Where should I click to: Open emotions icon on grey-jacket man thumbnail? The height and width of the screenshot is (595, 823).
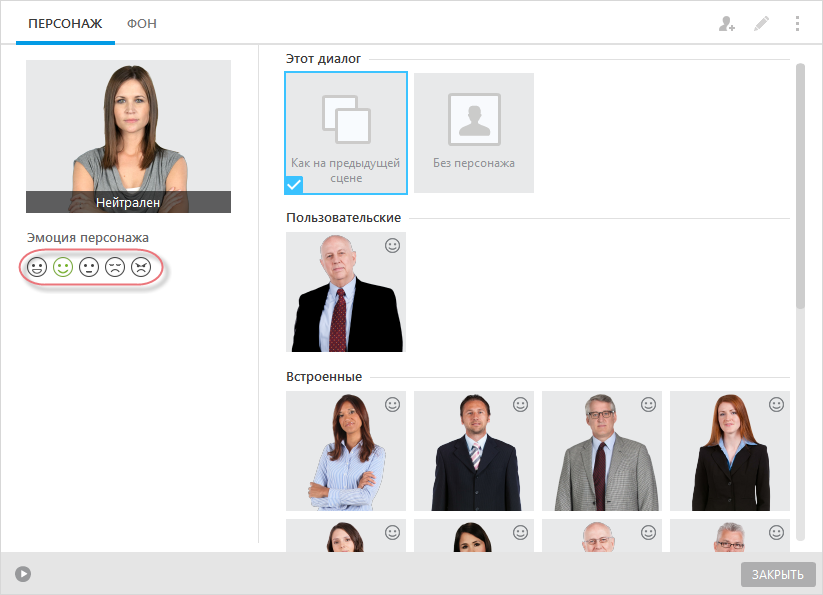click(x=649, y=405)
